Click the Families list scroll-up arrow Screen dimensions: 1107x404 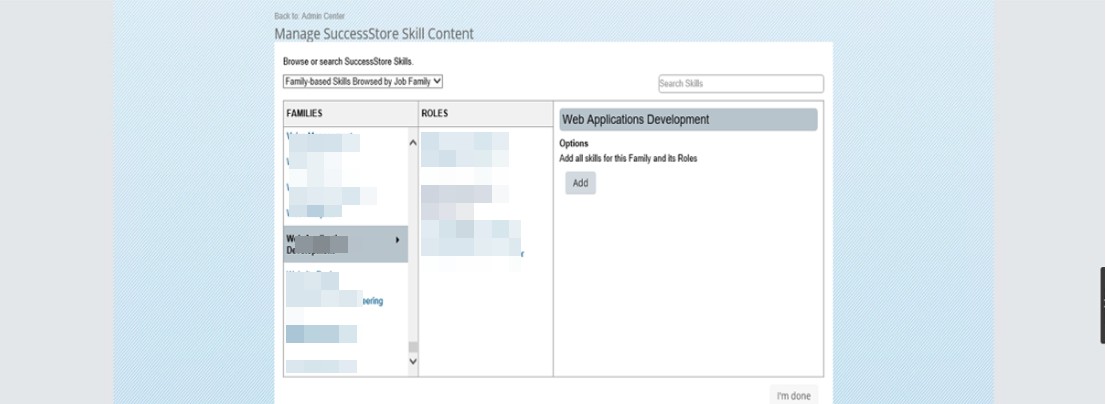[413, 143]
